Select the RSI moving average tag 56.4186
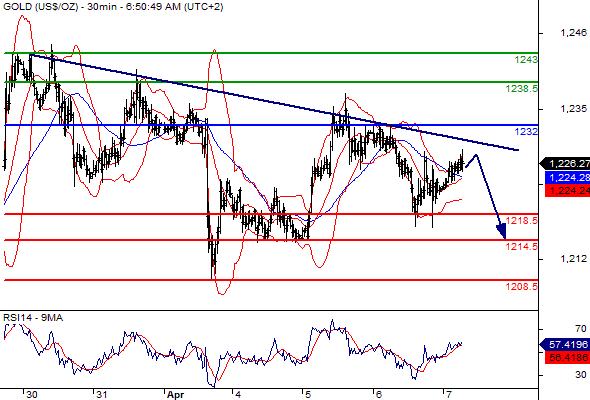The image size is (590, 400). coord(567,357)
